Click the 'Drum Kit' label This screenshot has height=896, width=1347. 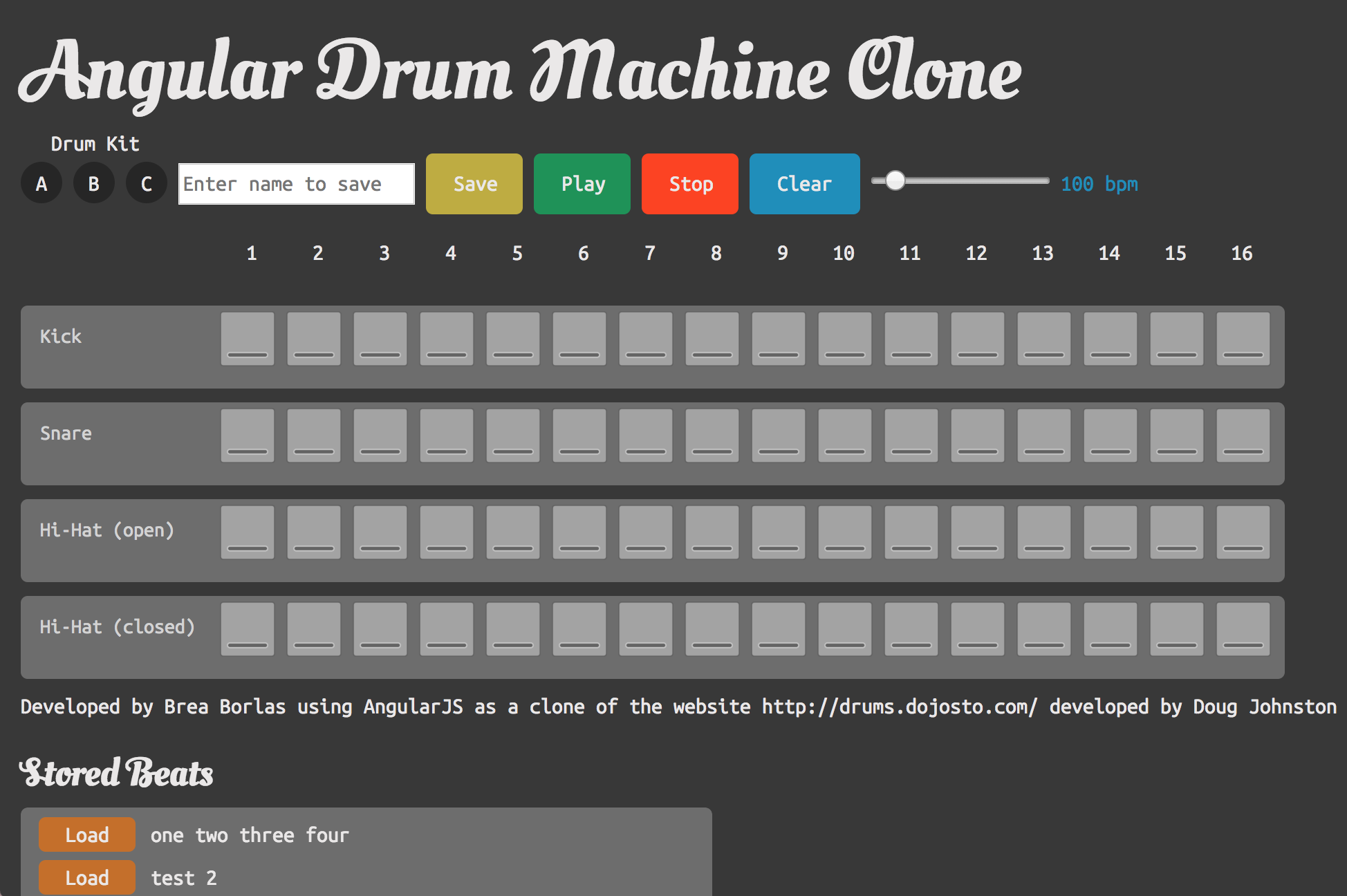point(95,144)
